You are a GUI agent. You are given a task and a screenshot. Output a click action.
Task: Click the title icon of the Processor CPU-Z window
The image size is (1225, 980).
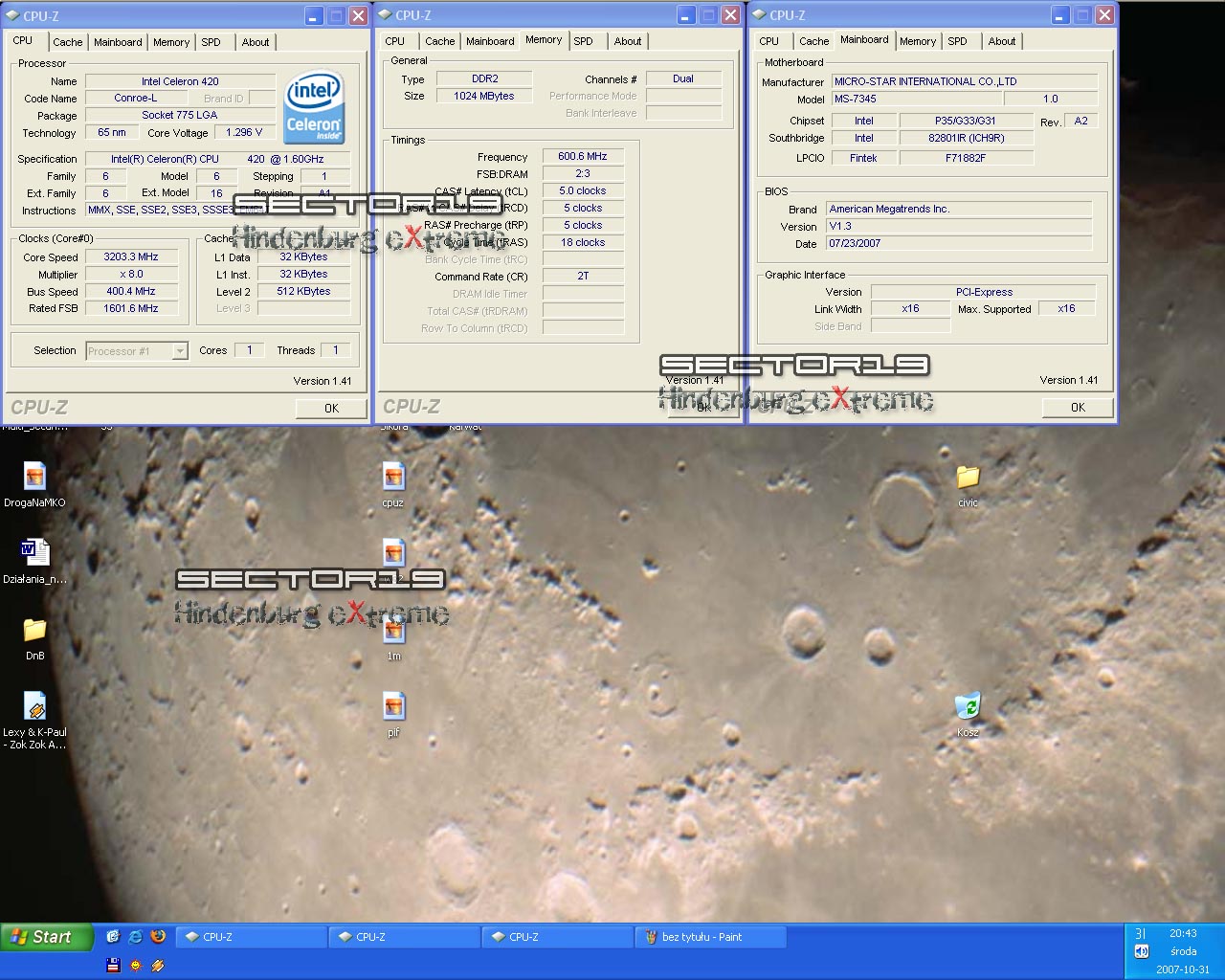point(12,15)
